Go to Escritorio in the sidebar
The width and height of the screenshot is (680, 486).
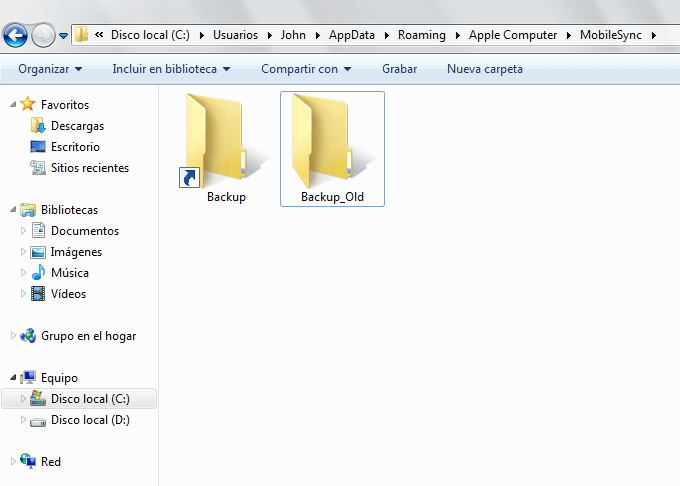coord(75,147)
